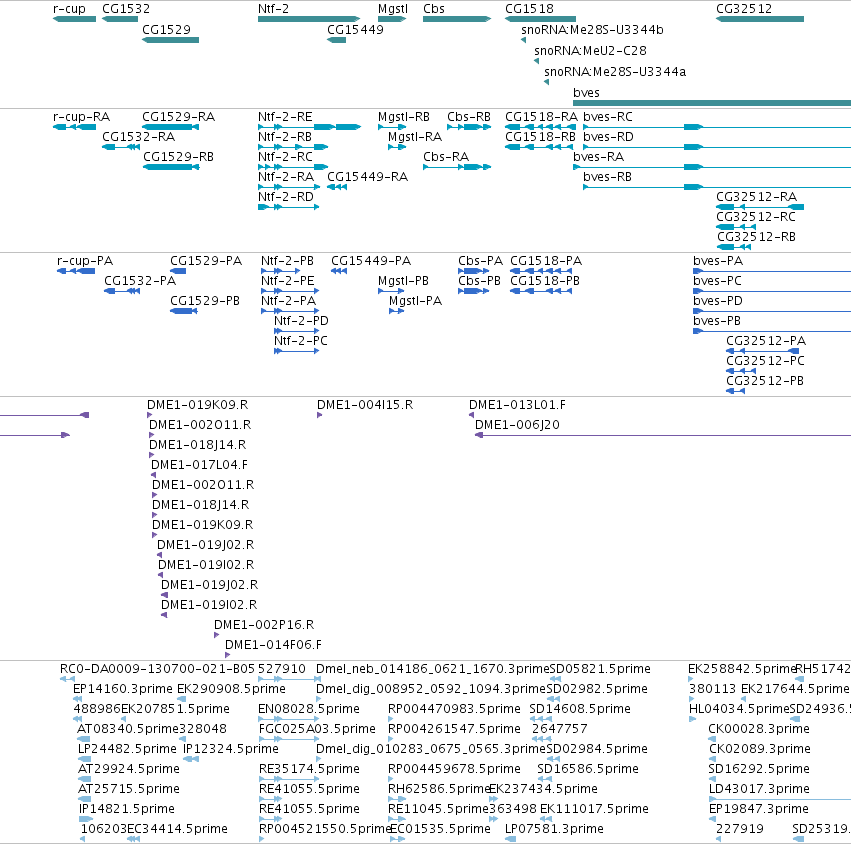Click the Cbs gene feature bar

[457, 19]
